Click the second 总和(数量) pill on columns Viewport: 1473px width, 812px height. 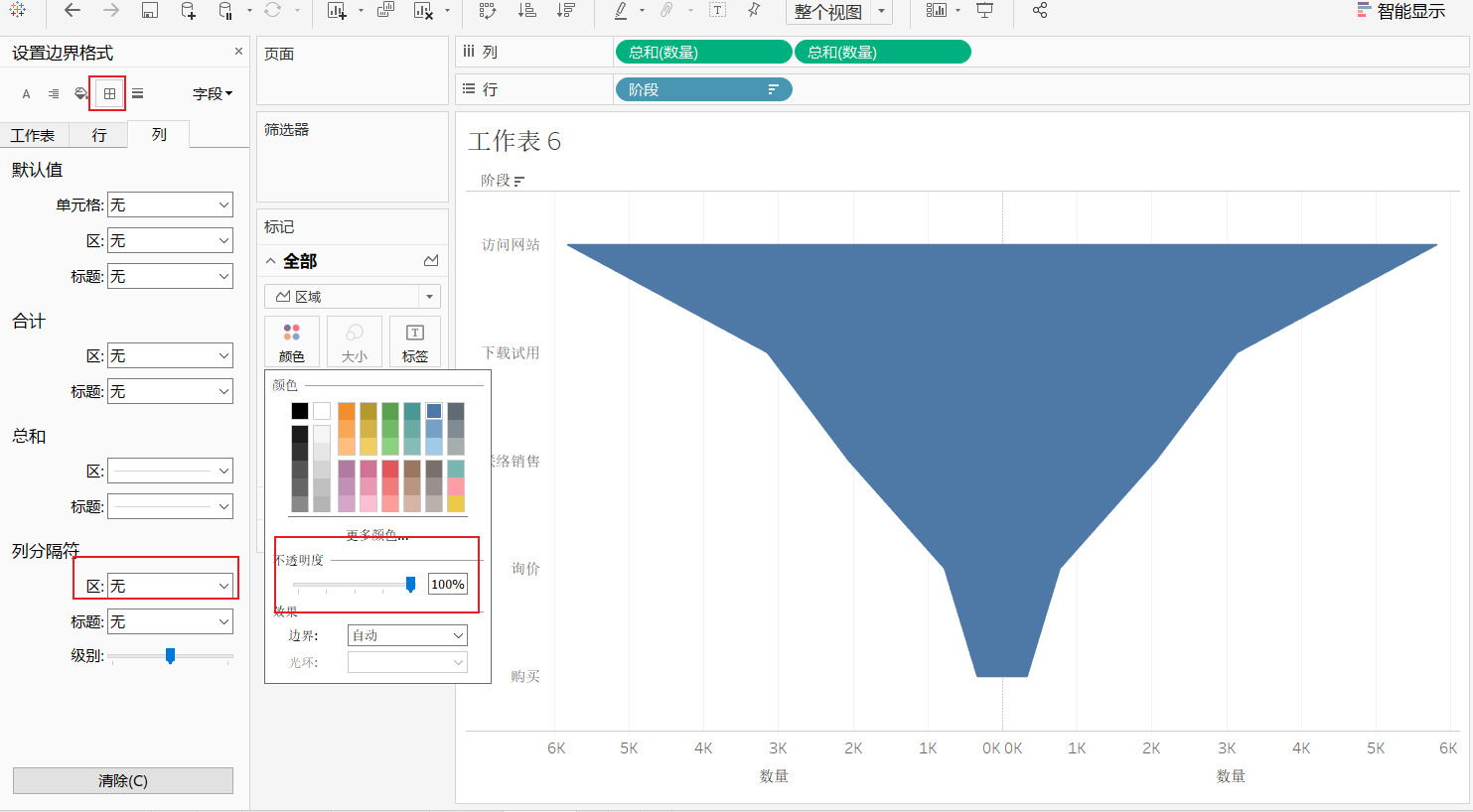882,52
